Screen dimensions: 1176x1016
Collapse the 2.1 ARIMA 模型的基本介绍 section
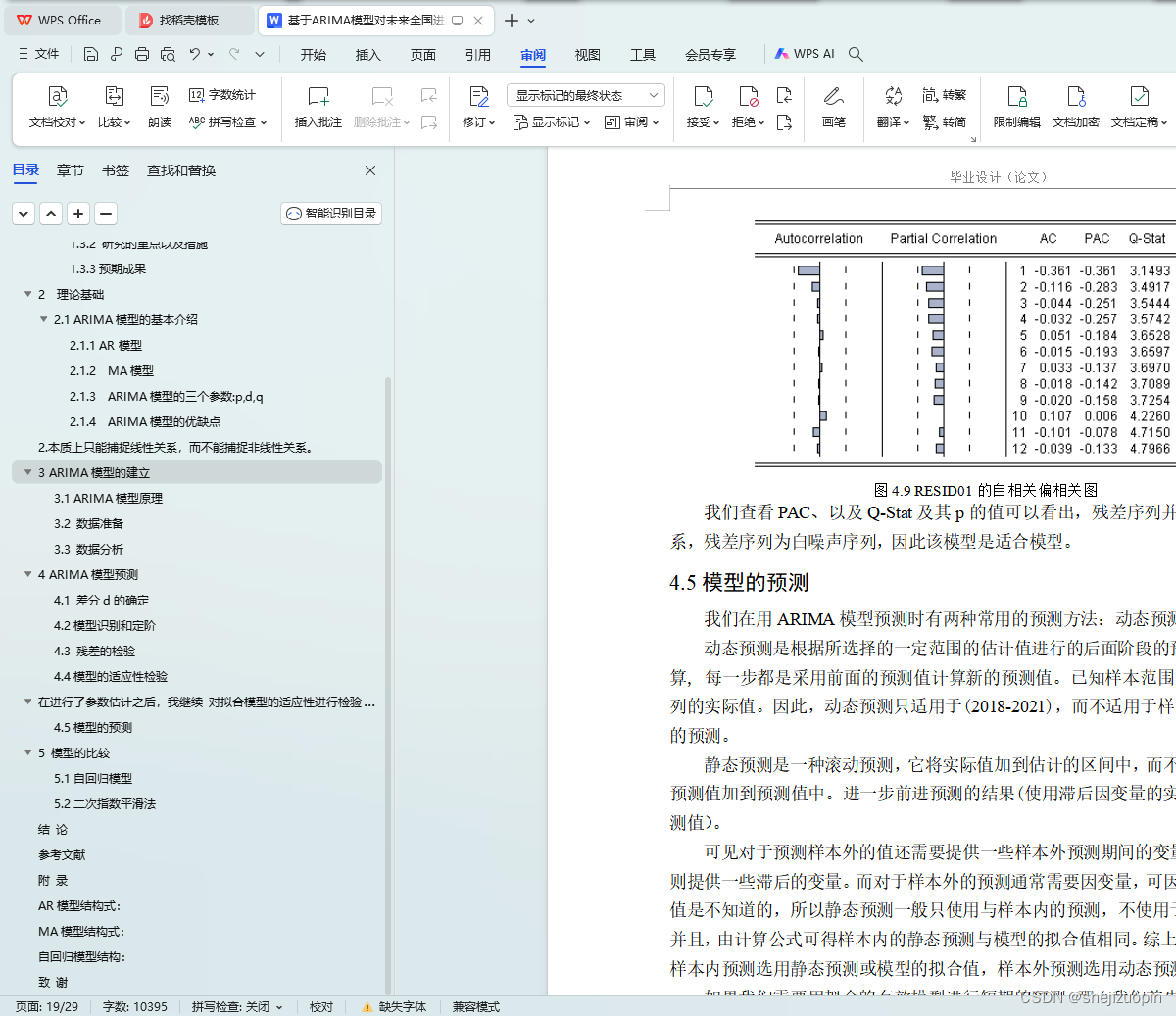pos(43,319)
